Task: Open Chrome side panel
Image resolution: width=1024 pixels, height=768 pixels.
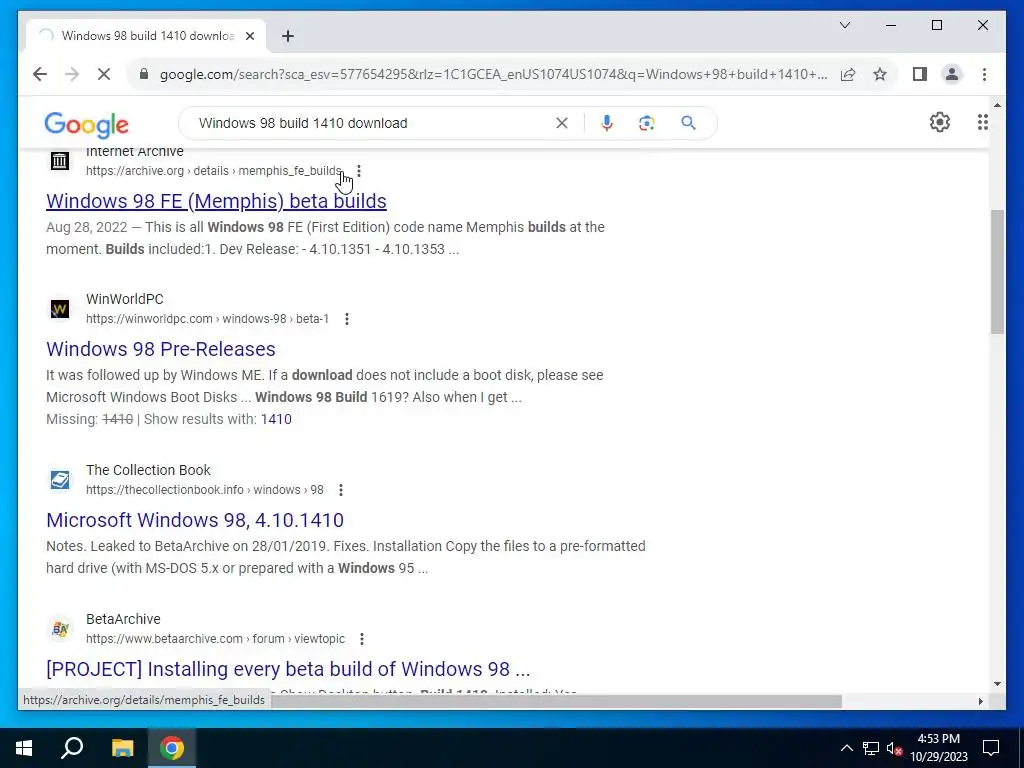Action: 920,74
